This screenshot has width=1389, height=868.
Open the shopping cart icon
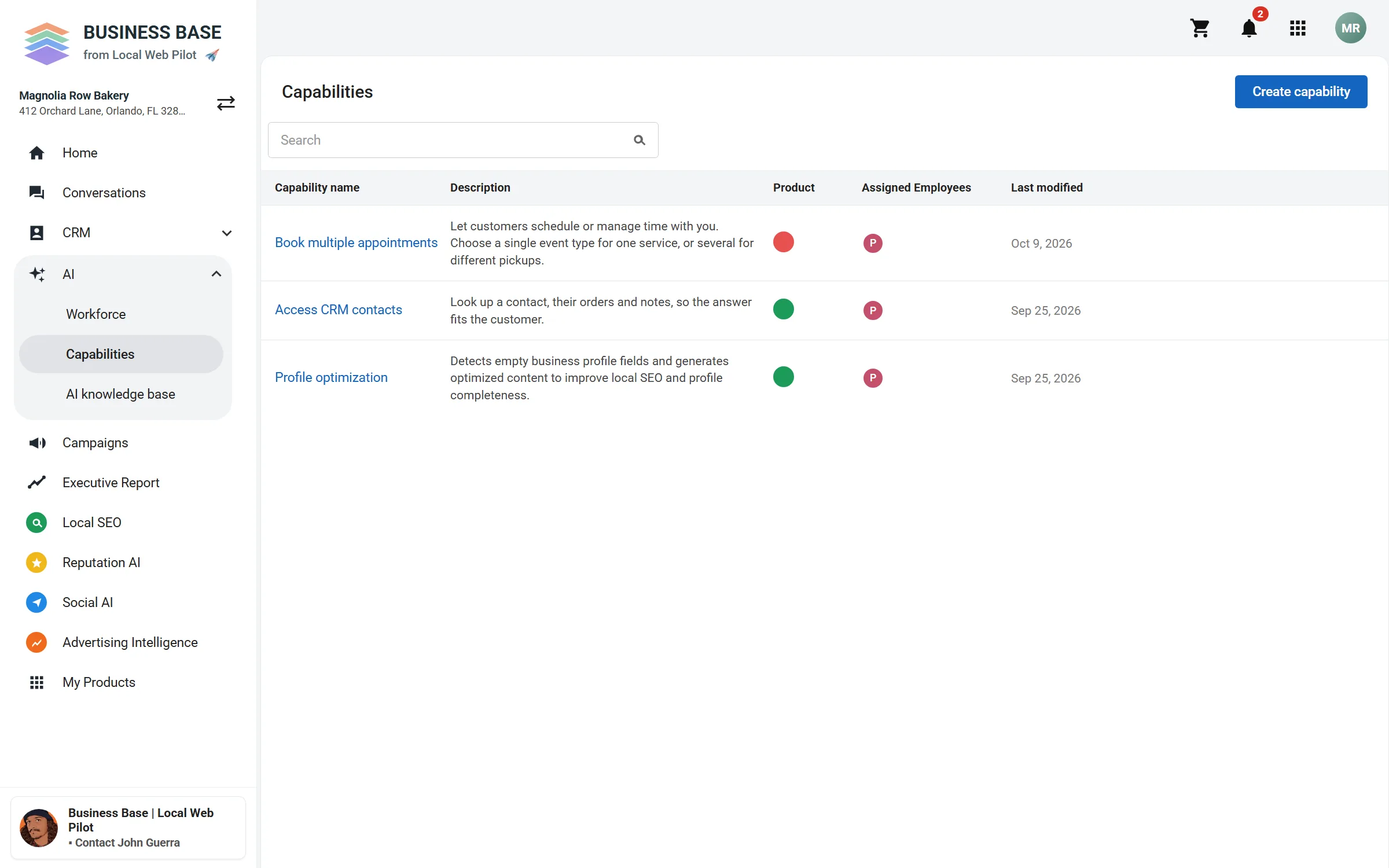(1200, 28)
